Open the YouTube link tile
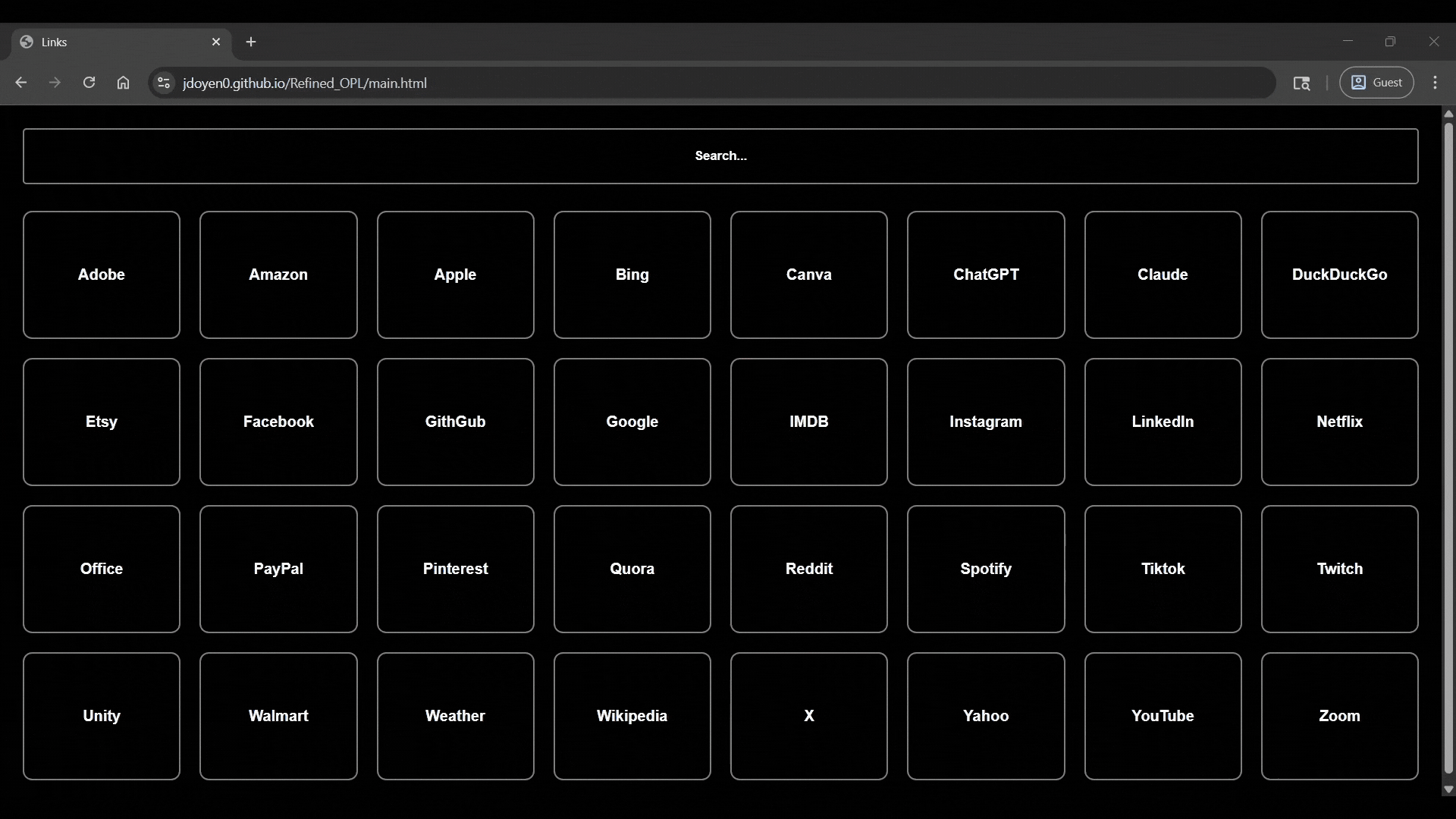 (1163, 716)
